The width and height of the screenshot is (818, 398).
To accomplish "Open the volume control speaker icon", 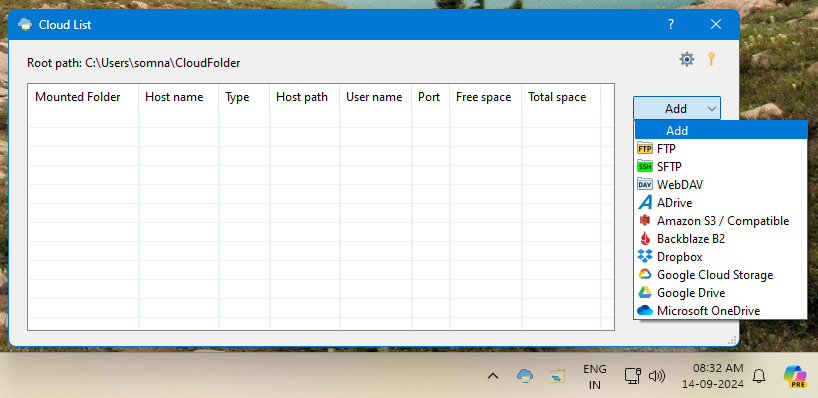I will pos(656,376).
